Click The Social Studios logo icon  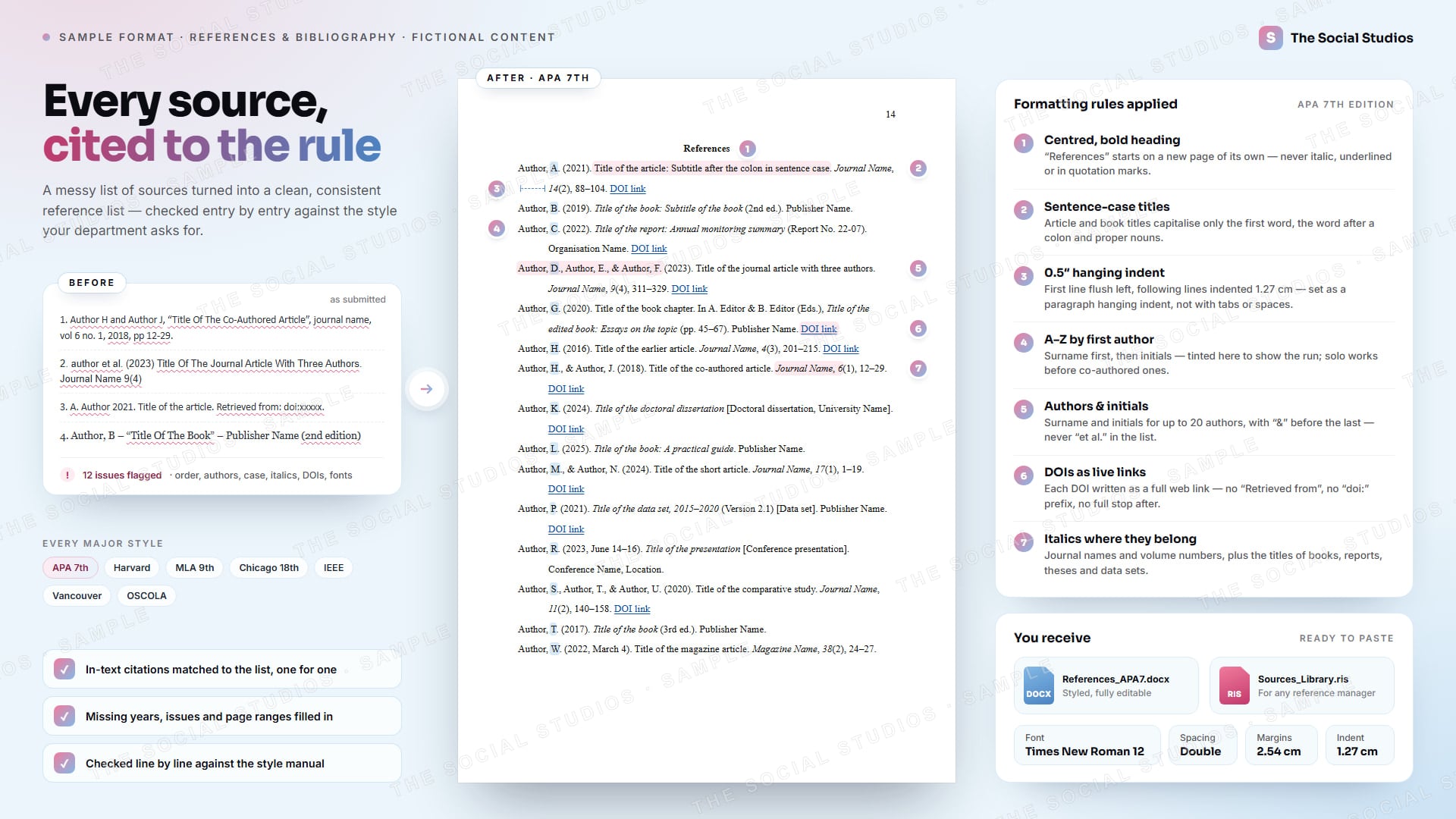pyautogui.click(x=1271, y=38)
